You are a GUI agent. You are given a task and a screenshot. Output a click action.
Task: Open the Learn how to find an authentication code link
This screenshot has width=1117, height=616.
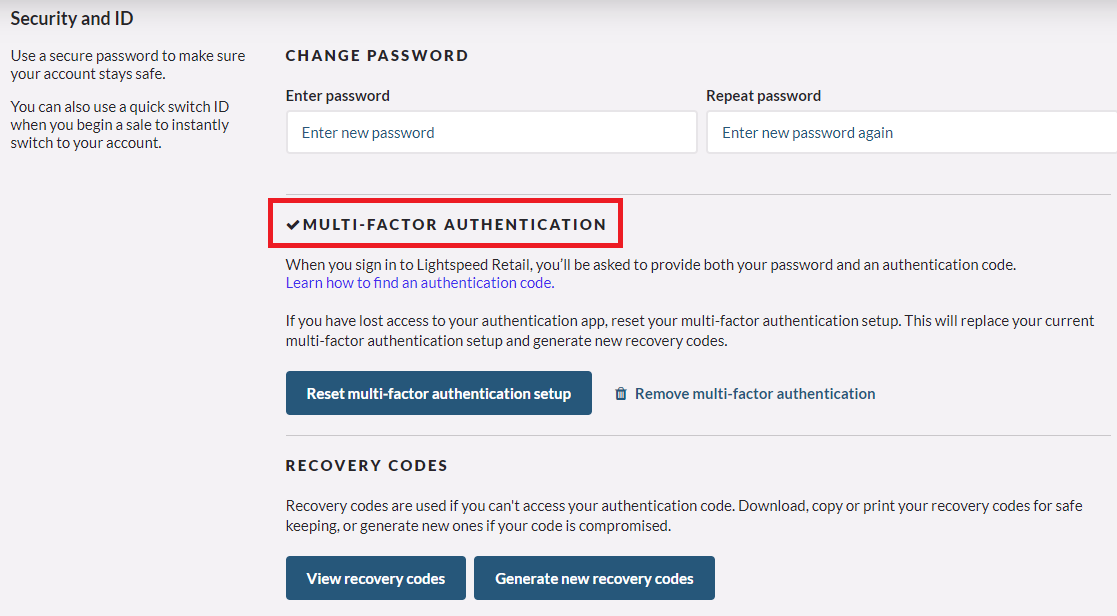point(419,283)
